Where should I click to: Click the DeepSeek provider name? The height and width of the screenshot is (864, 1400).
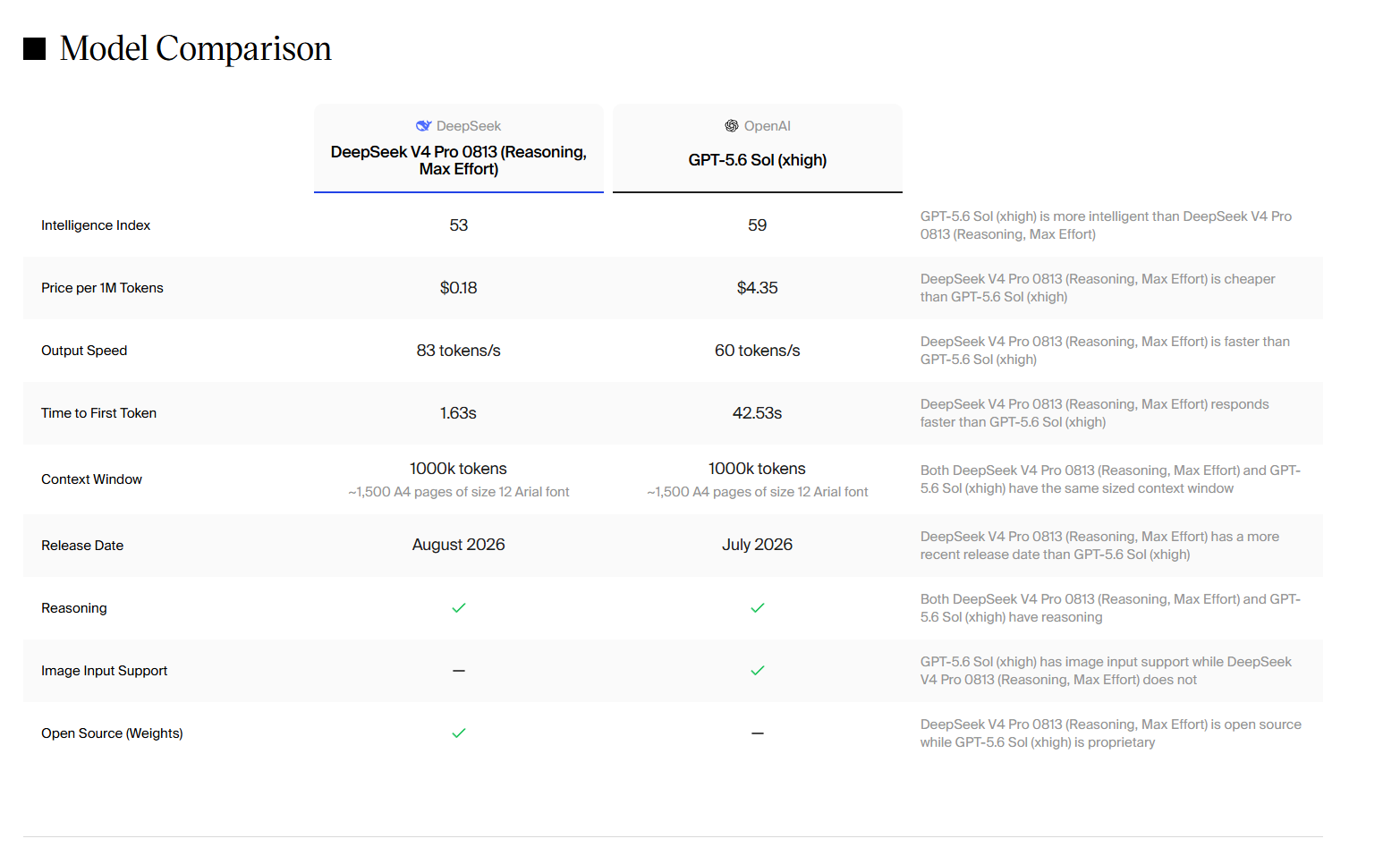tap(469, 126)
